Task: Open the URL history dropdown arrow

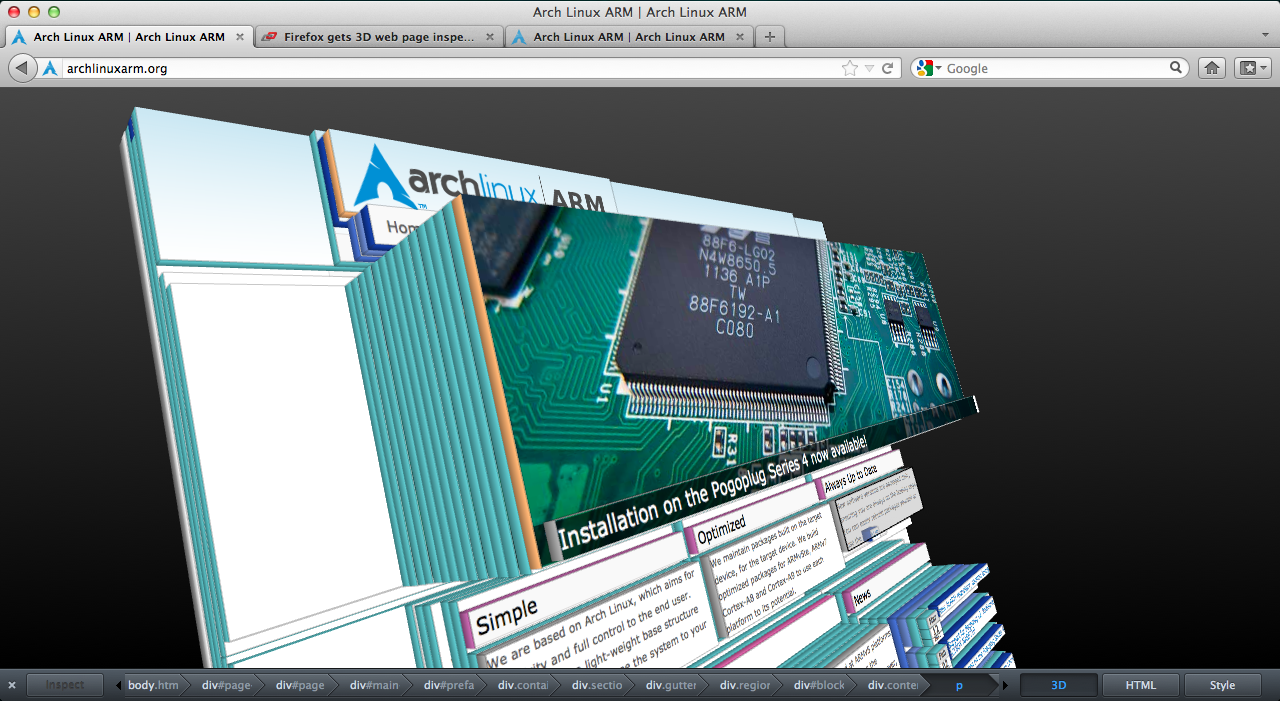Action: click(869, 68)
